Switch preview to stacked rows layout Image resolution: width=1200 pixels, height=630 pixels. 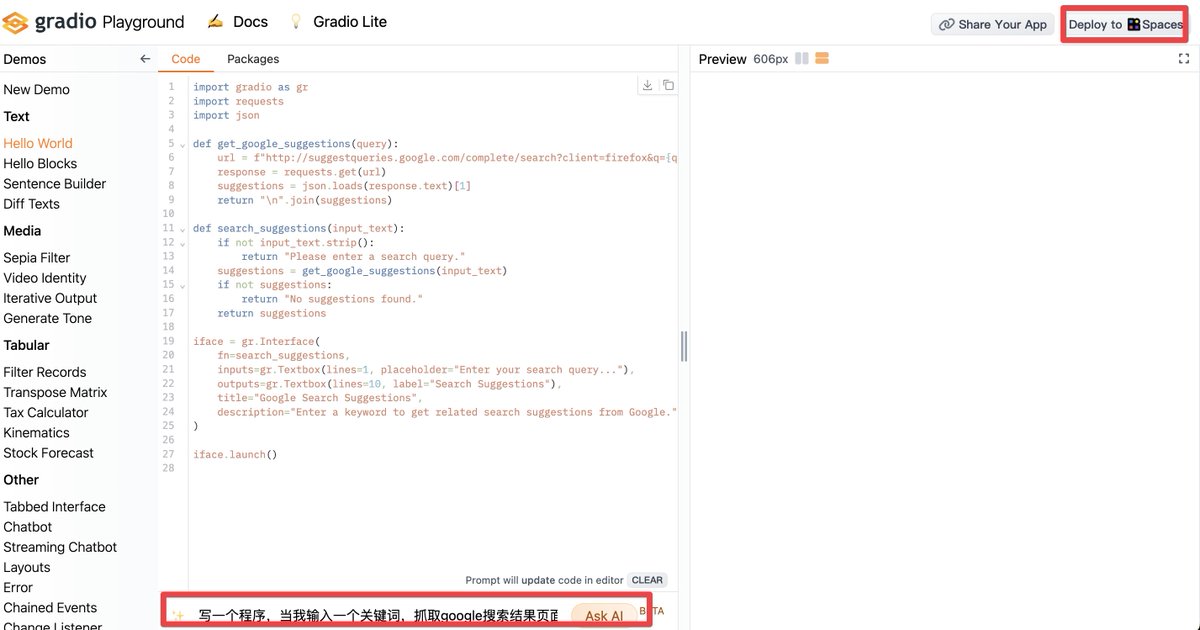tap(822, 59)
